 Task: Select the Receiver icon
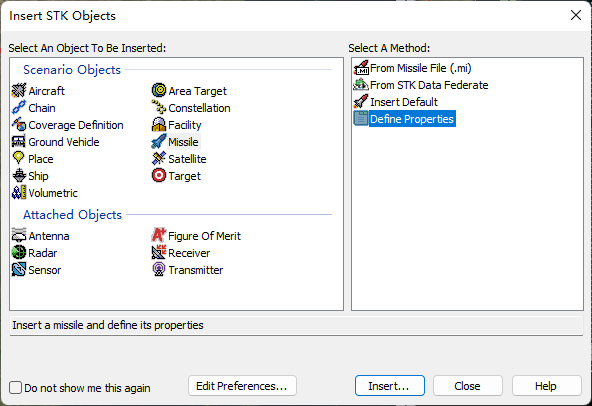(159, 253)
